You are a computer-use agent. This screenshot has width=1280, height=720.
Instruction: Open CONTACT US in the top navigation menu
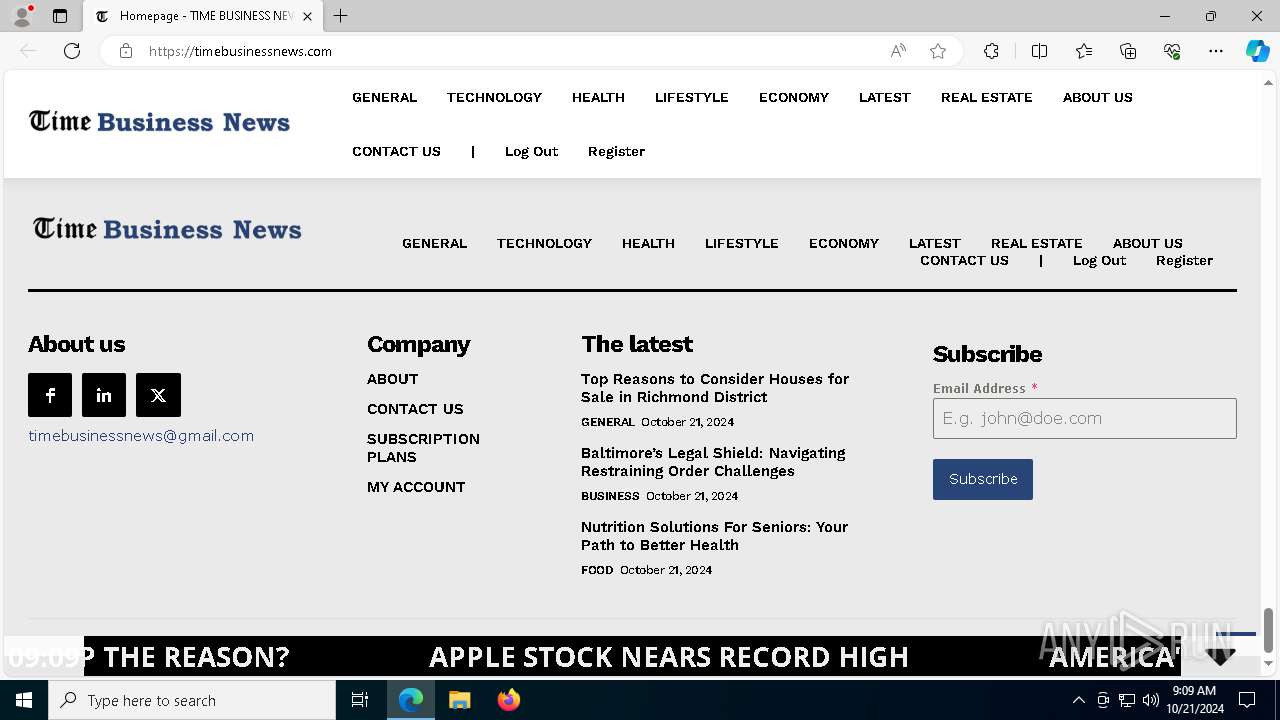[x=396, y=151]
